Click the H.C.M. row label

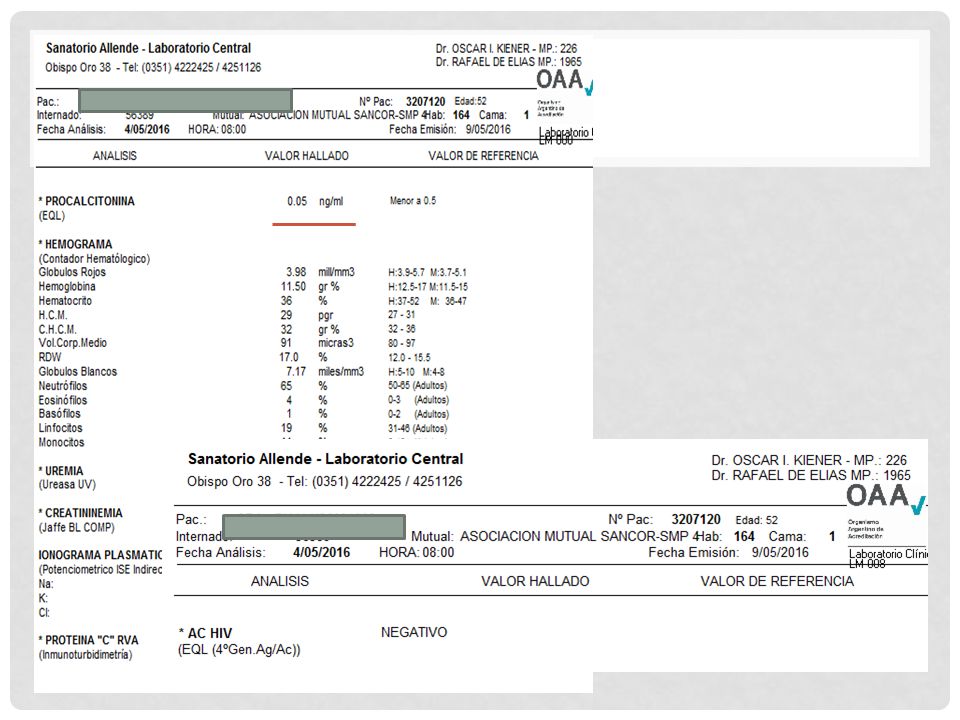tap(53, 315)
